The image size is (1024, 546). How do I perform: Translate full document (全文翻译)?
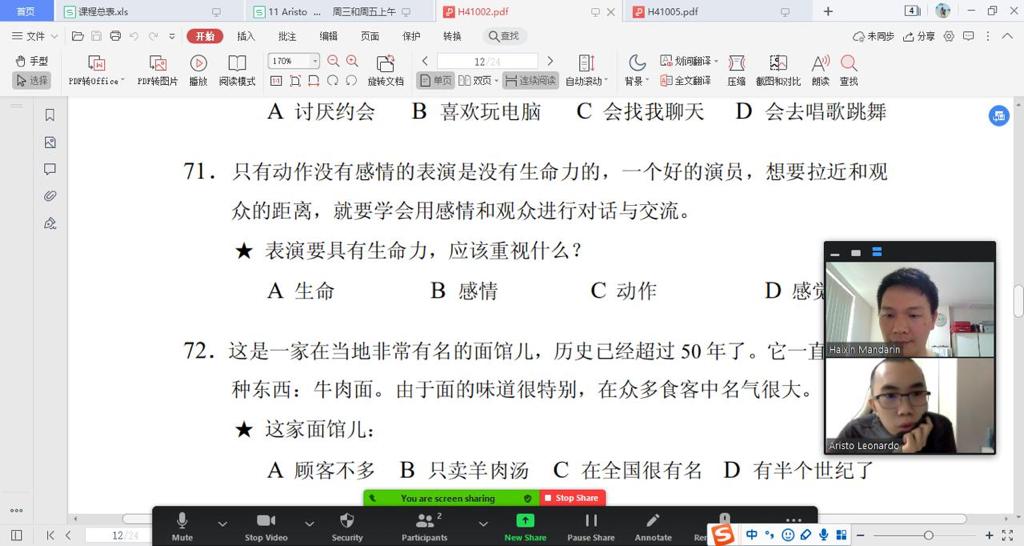pyautogui.click(x=685, y=80)
